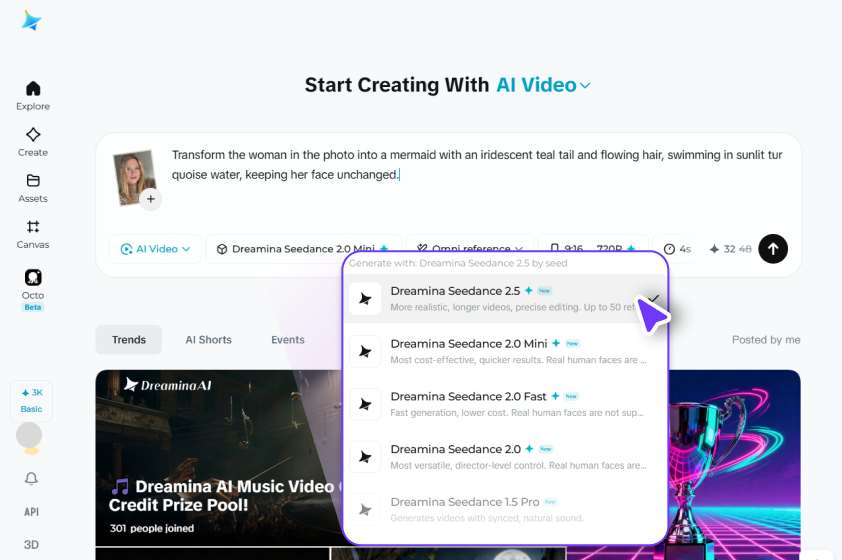Click the DreaminaAI logo on the banner
This screenshot has height=560, width=842.
[168, 384]
